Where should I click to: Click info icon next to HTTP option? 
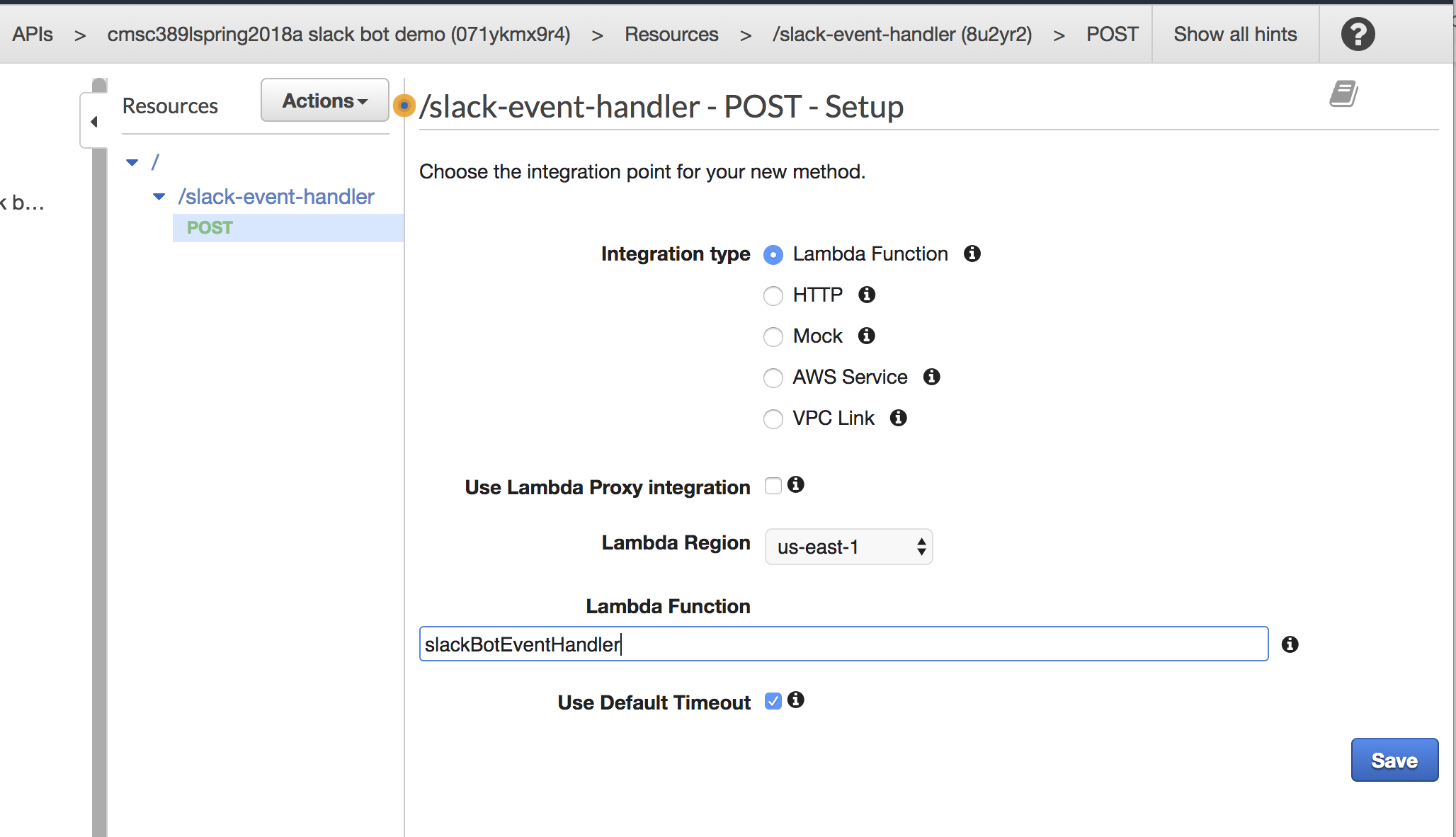click(x=867, y=295)
